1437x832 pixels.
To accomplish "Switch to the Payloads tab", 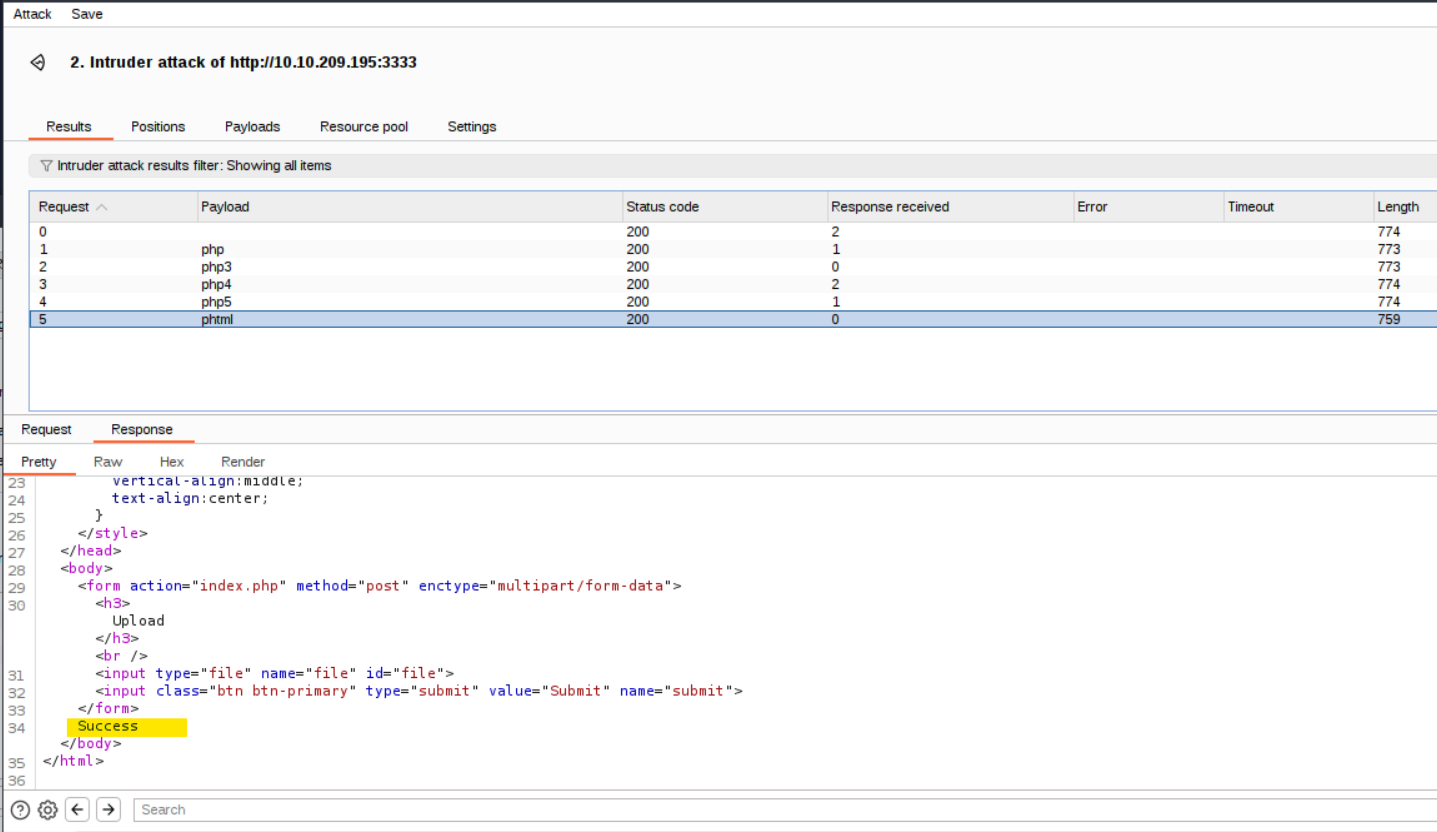I will (252, 127).
